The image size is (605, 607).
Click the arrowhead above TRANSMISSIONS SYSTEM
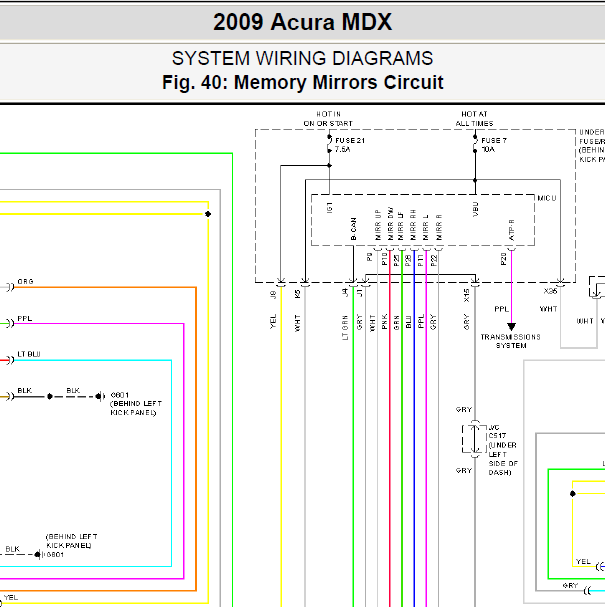point(511,326)
